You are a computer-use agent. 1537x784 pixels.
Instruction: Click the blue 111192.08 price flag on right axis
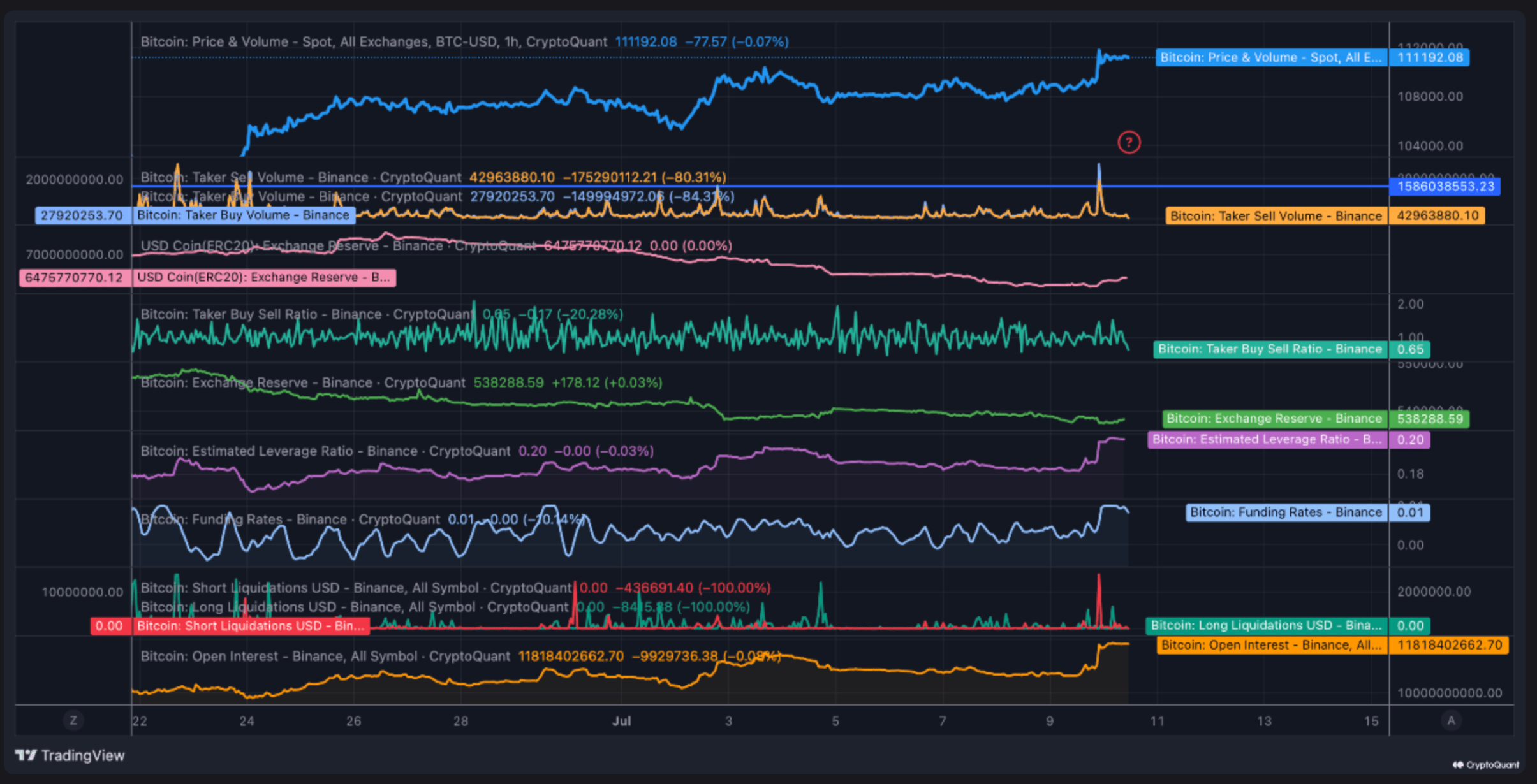click(1430, 57)
